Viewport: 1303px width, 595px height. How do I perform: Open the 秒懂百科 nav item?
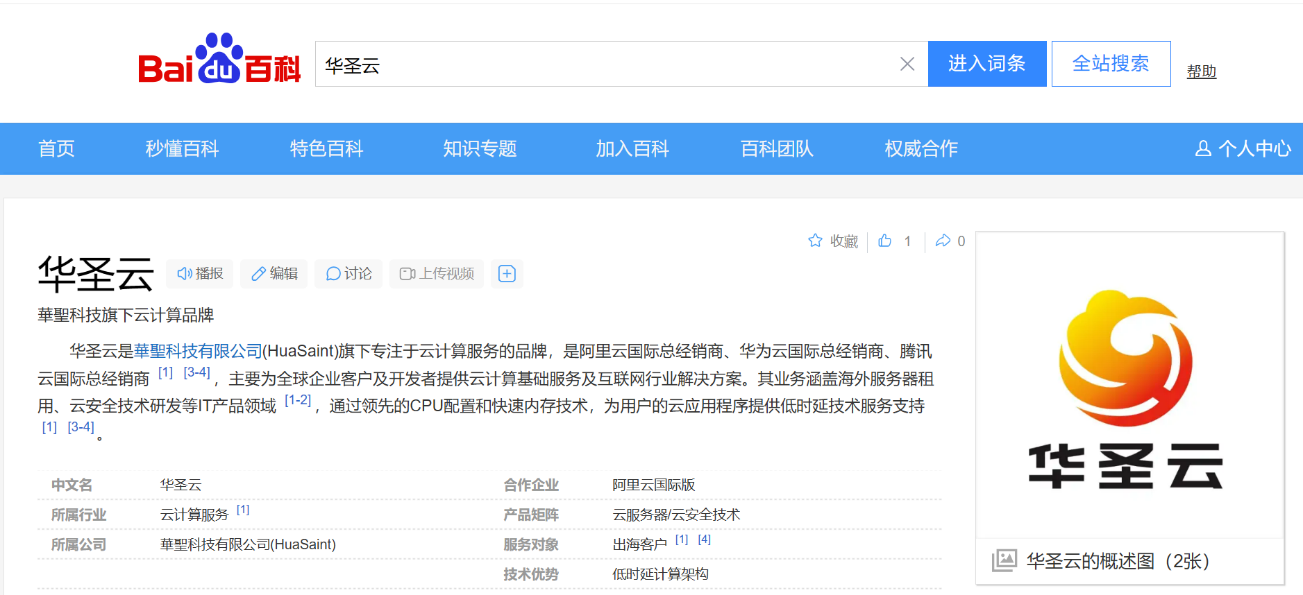(x=182, y=149)
